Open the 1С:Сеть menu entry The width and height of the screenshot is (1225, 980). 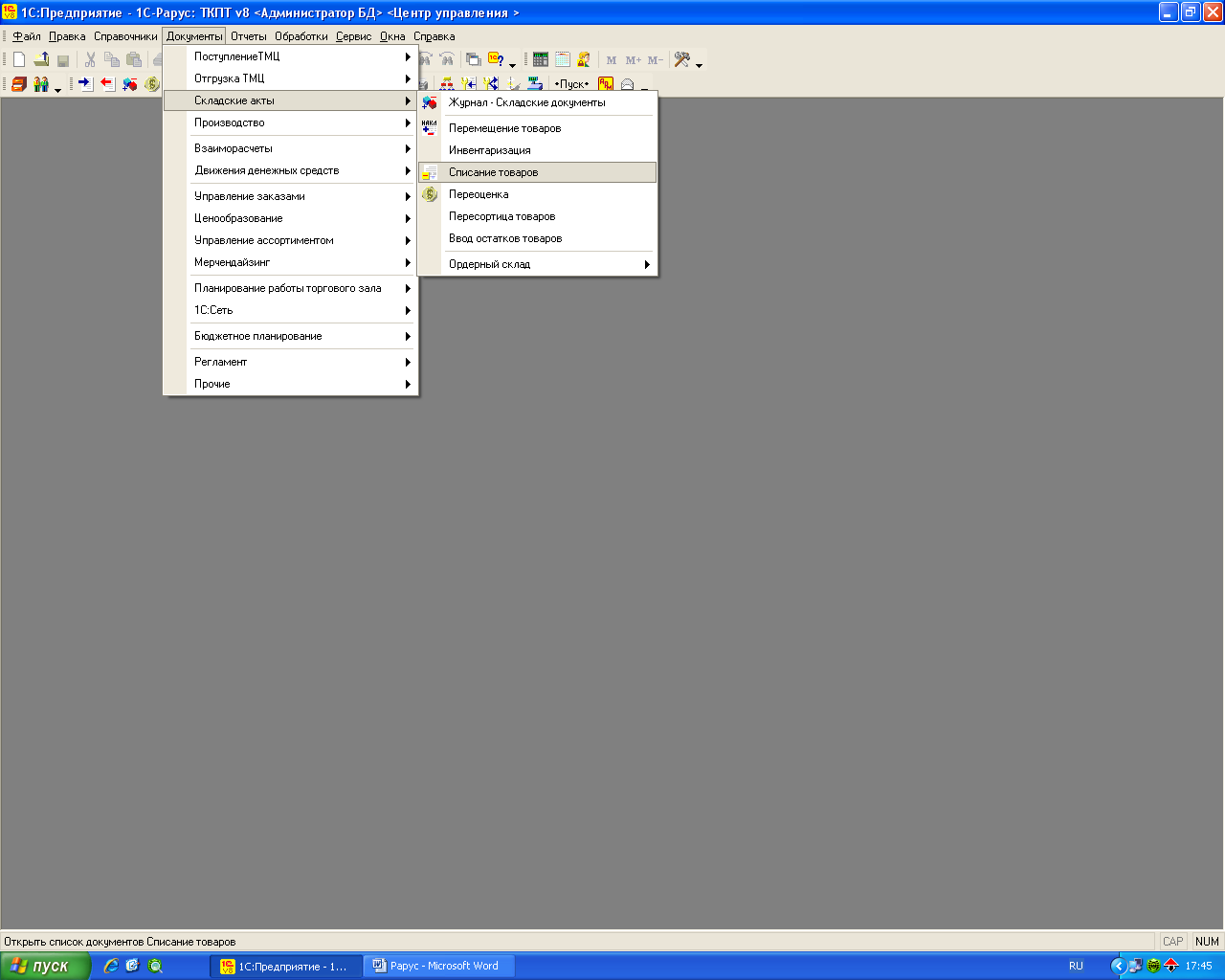291,310
